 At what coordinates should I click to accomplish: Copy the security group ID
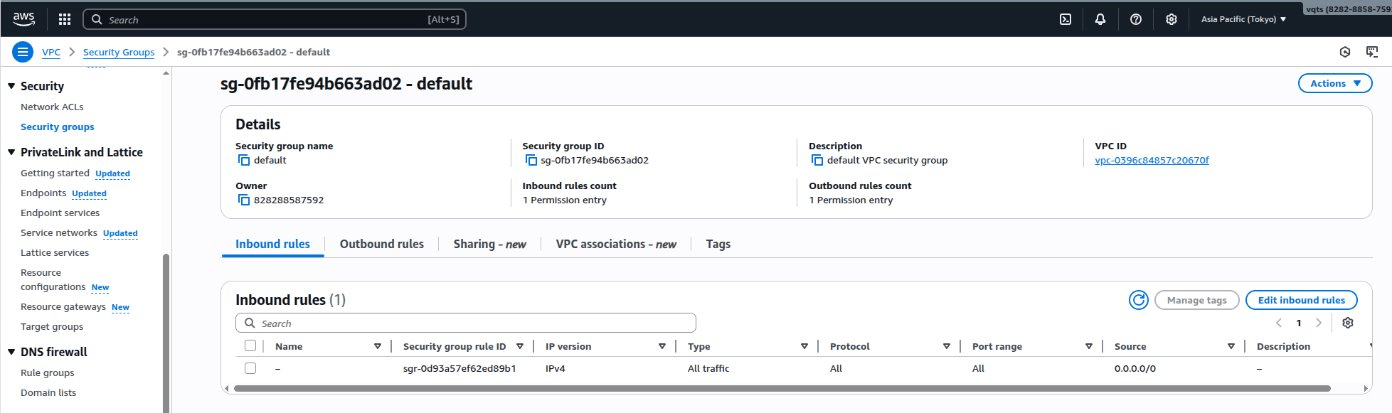530,160
